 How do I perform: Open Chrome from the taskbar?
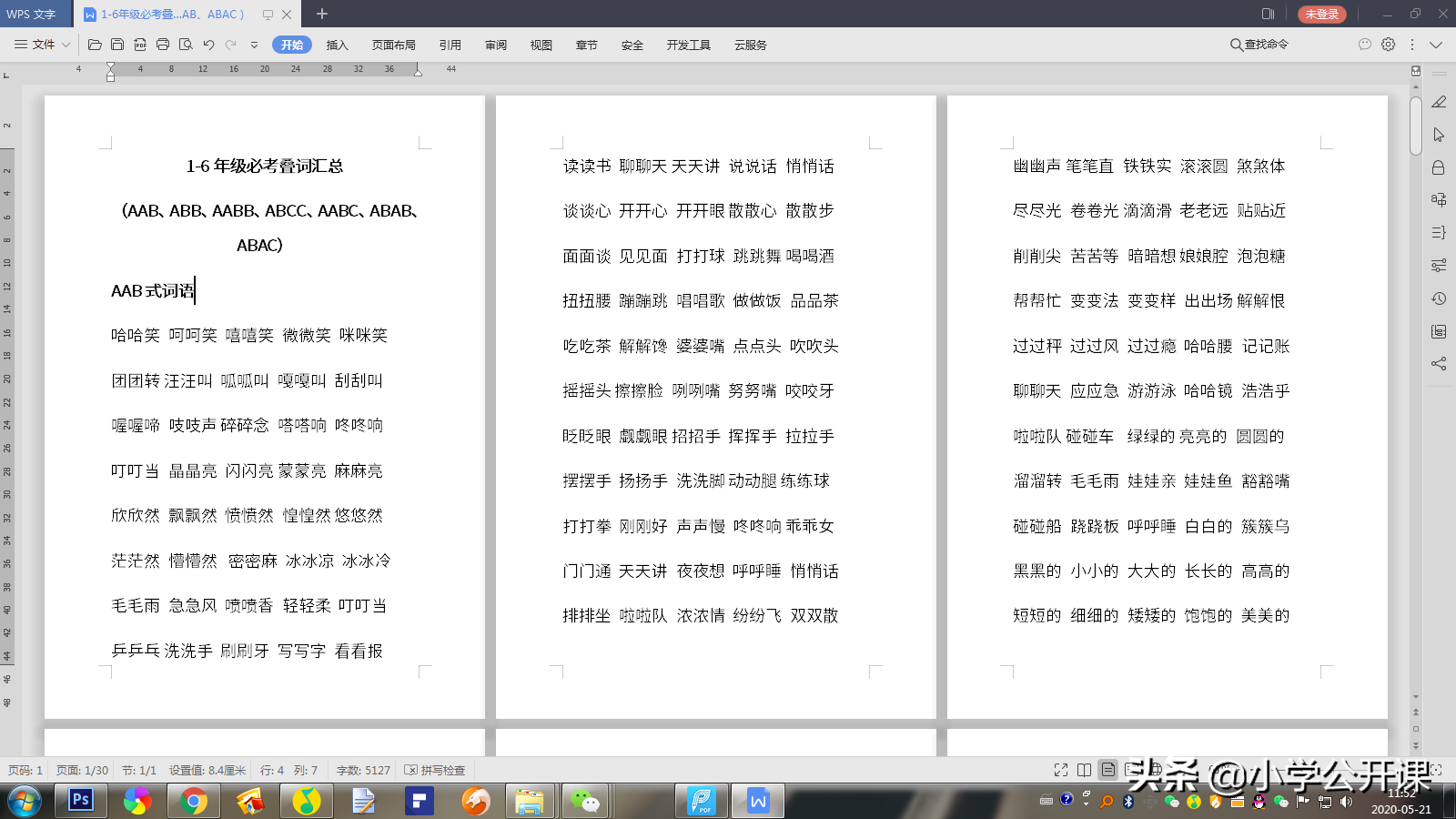tap(193, 801)
